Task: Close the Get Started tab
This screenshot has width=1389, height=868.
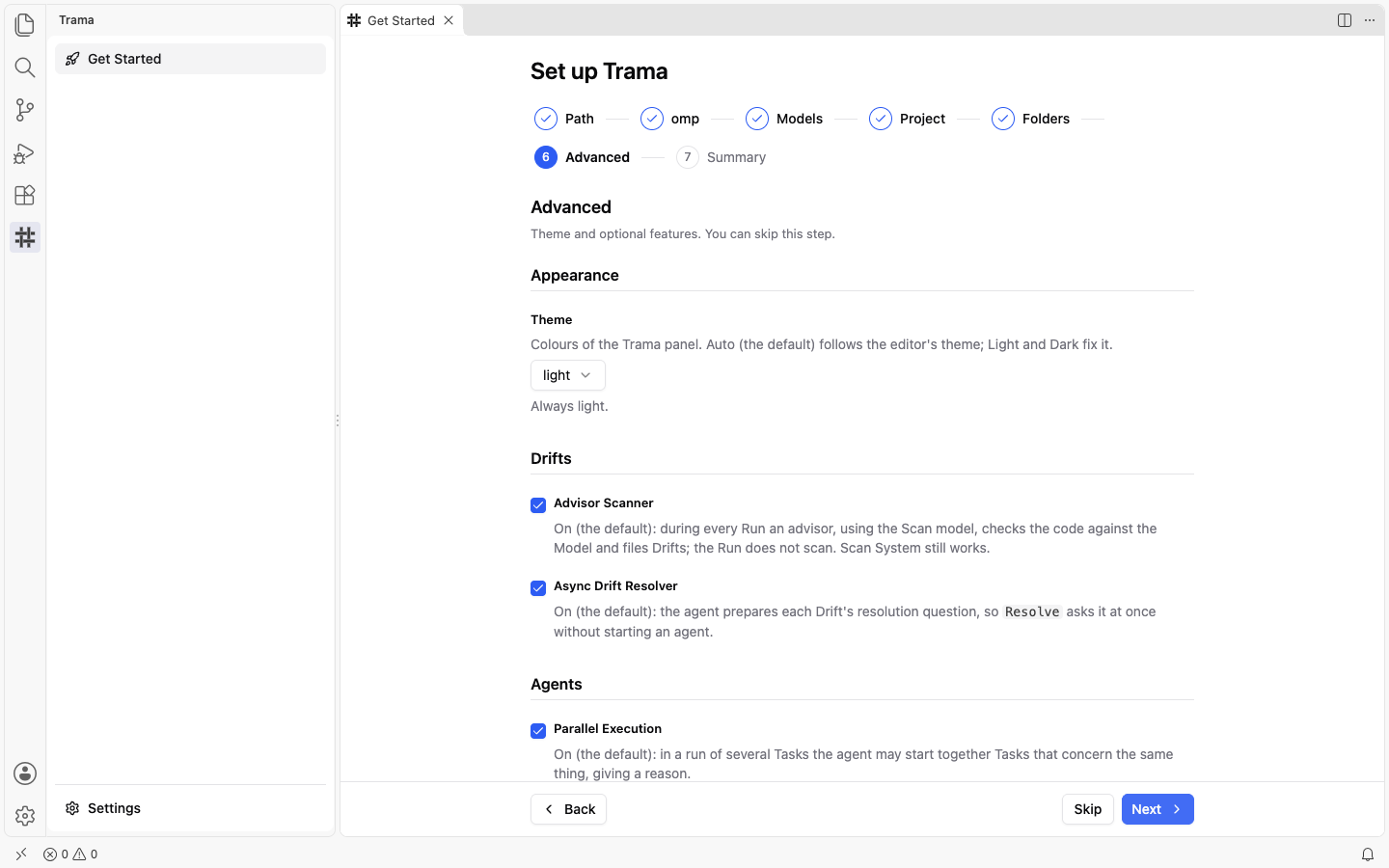Action: coord(449,20)
